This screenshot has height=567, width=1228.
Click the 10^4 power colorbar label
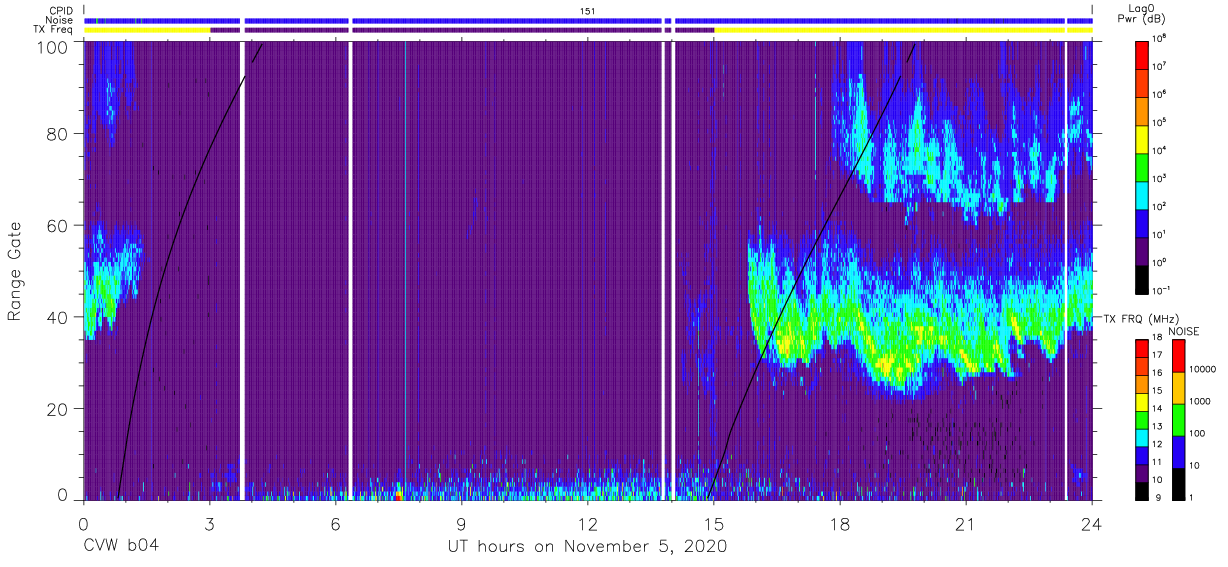tap(1160, 150)
